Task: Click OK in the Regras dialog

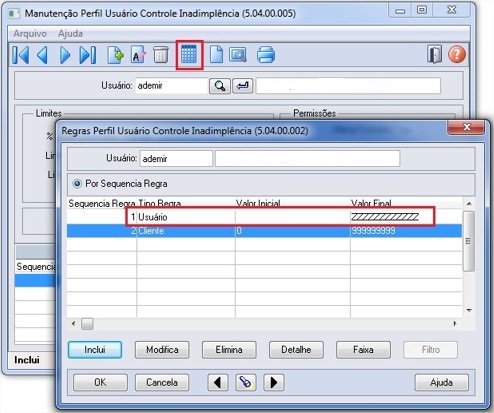Action: coord(100,382)
